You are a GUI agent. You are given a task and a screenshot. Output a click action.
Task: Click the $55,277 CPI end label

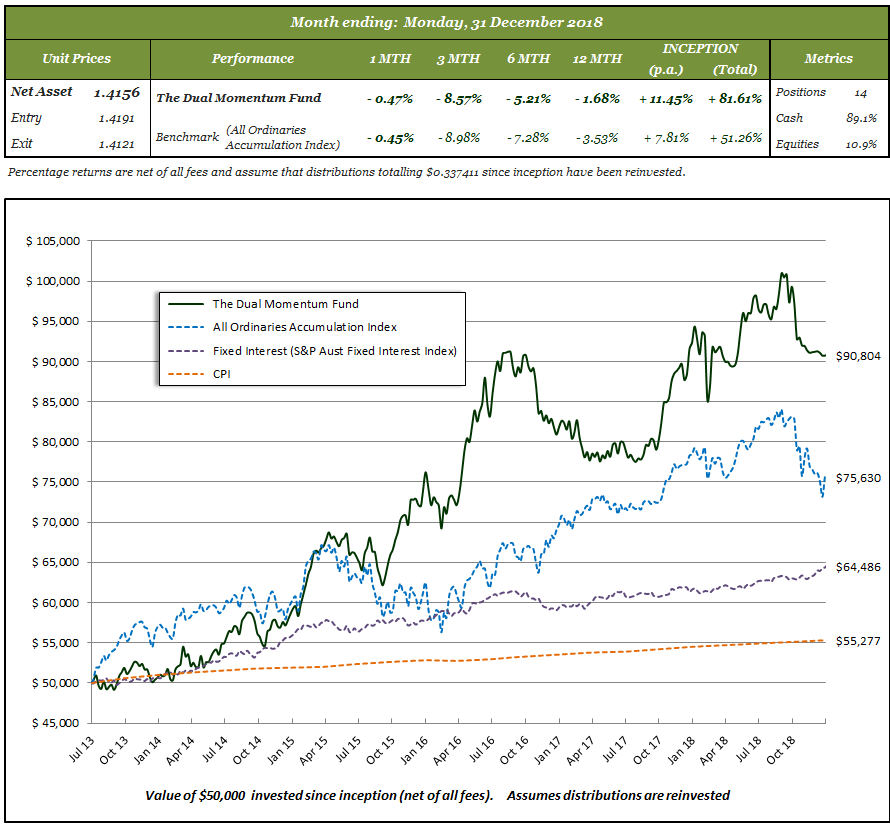point(857,641)
